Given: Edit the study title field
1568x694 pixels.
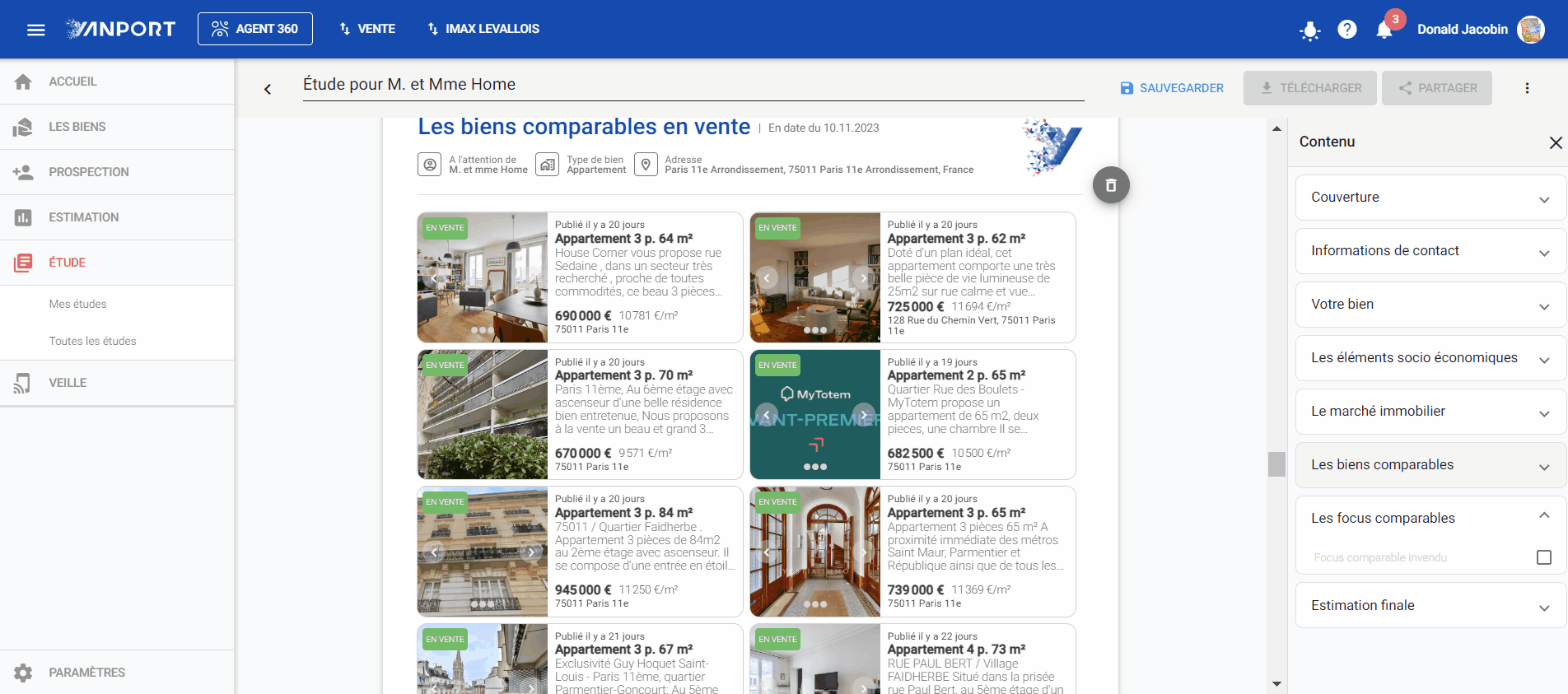Looking at the screenshot, I should point(693,85).
